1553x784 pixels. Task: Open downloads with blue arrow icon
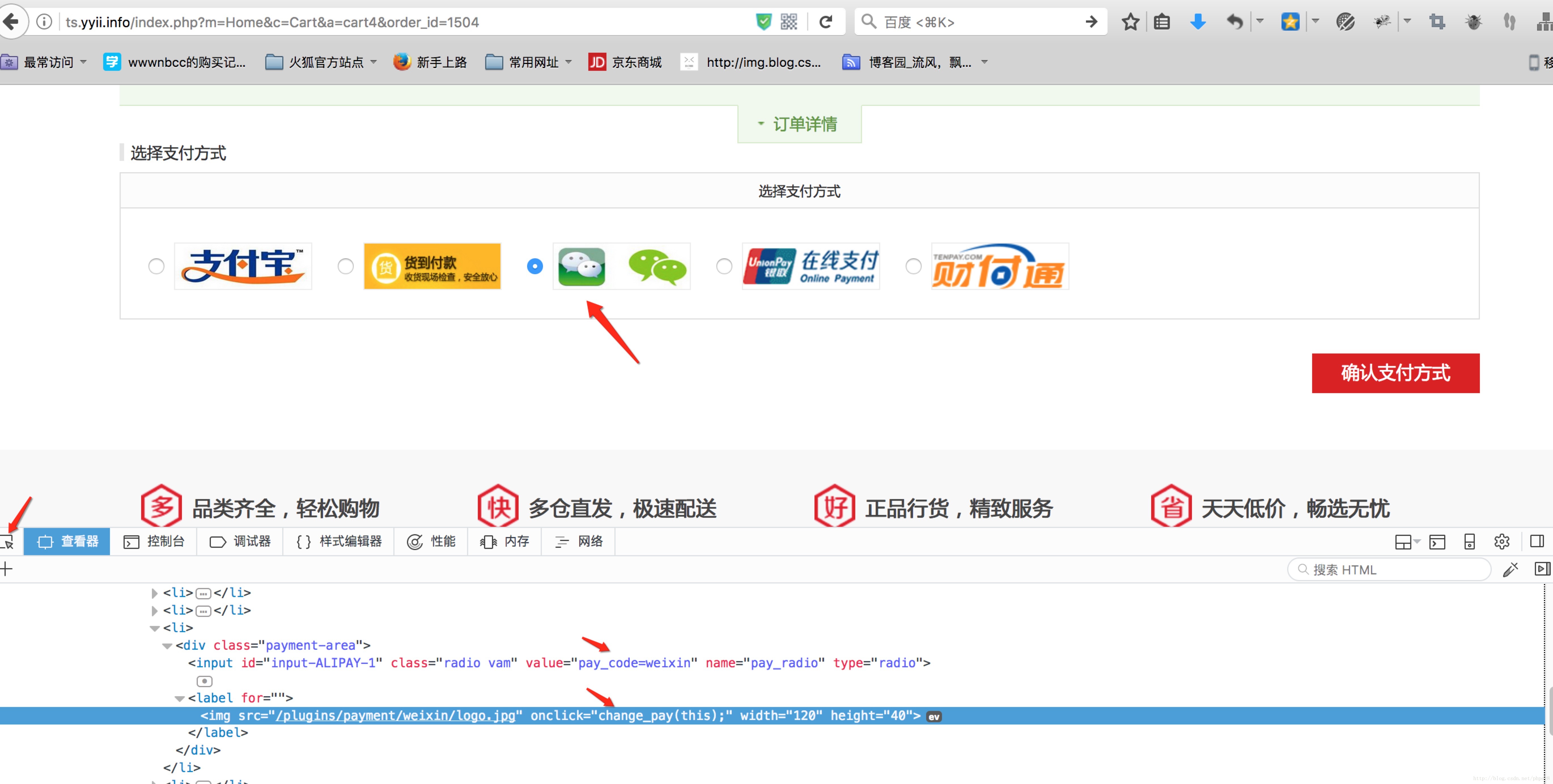pos(1198,22)
